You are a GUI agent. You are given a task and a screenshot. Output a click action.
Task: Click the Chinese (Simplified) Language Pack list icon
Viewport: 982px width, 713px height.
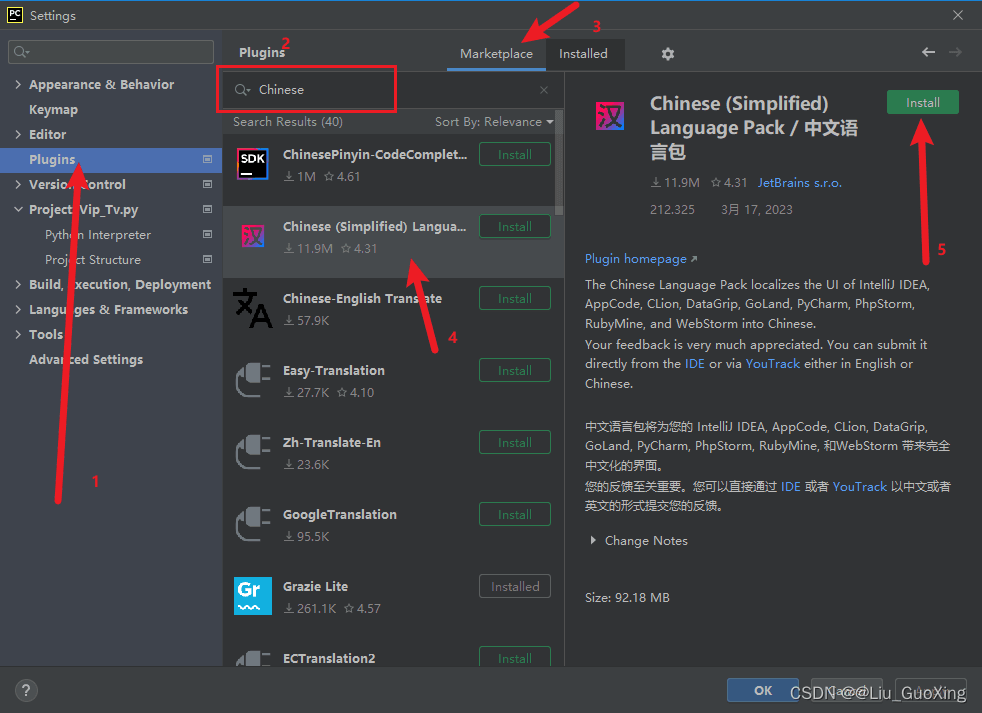[253, 236]
